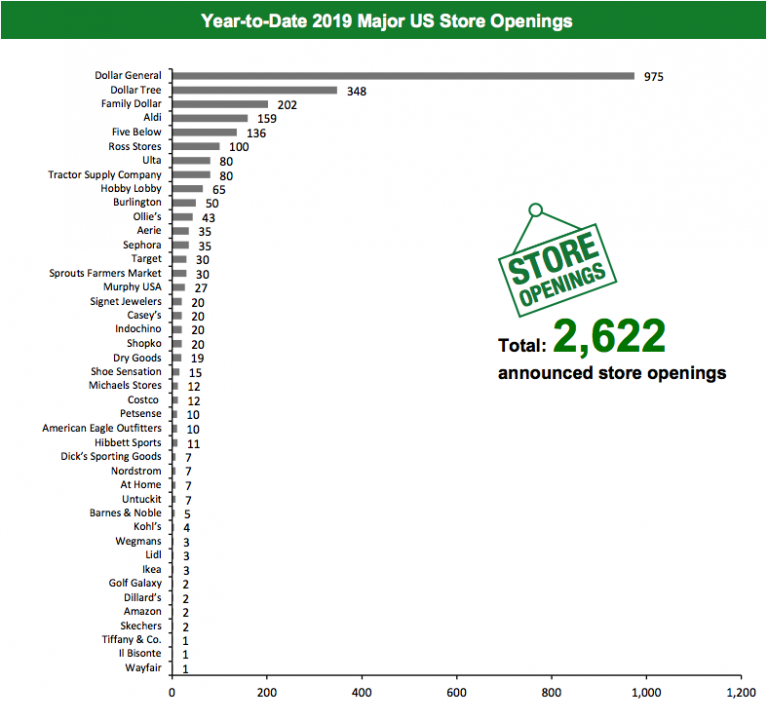Click the 'Wayfair' label
Screen dimensions: 768x721
143,668
